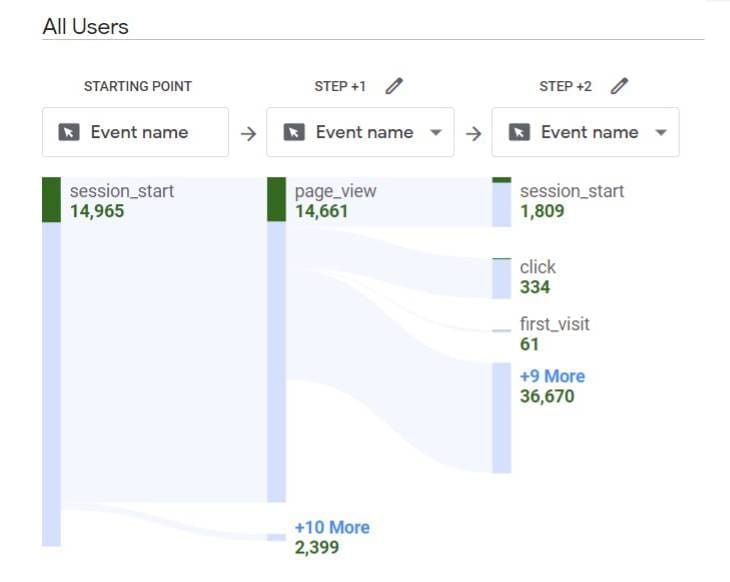This screenshot has height=582, width=730.
Task: Click the page_view node label
Action: click(x=335, y=191)
